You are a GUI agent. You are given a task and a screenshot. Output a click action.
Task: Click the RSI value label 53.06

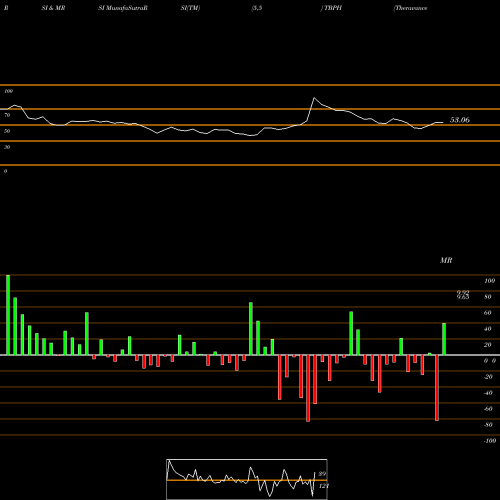point(460,120)
